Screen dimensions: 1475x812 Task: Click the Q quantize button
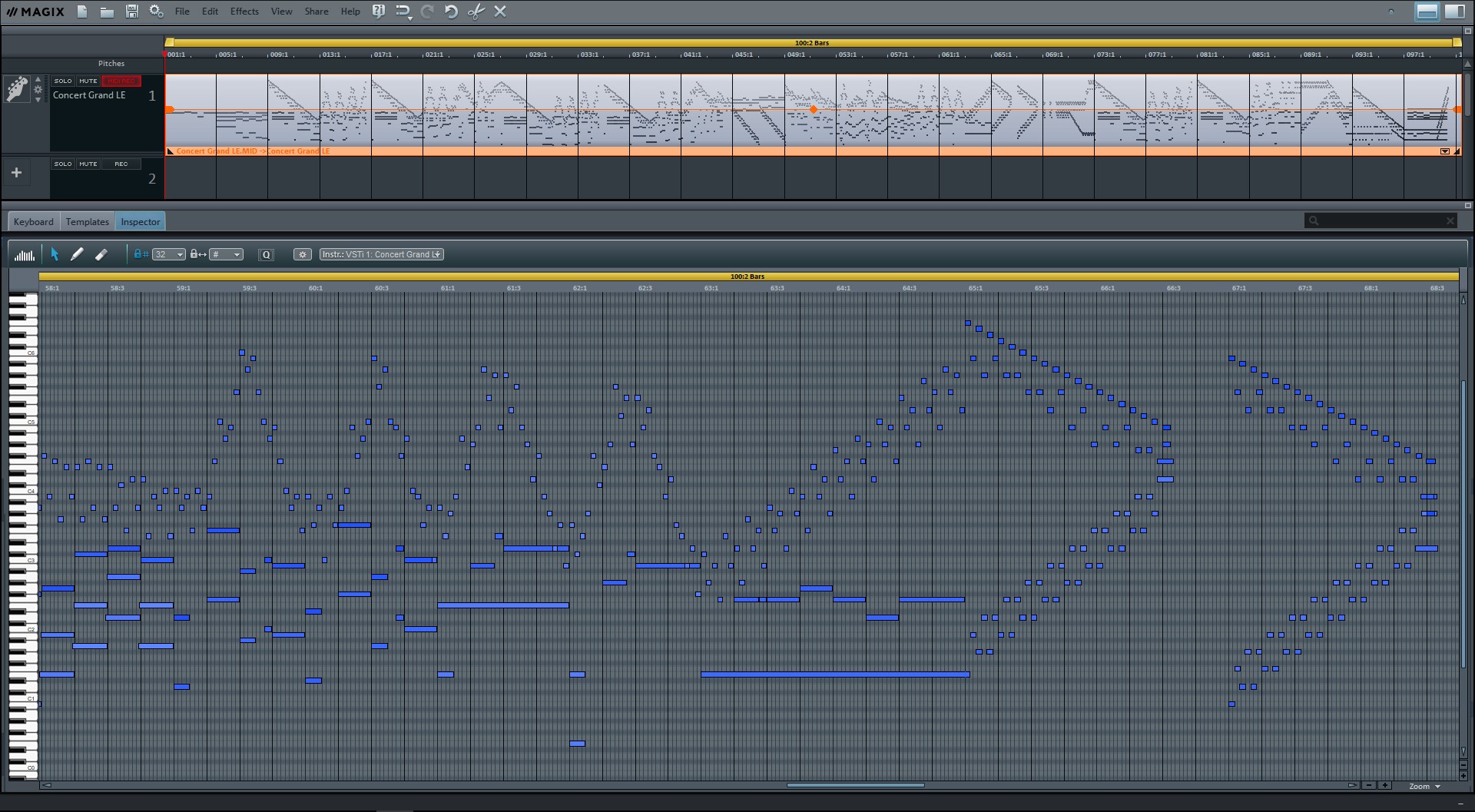coord(267,254)
